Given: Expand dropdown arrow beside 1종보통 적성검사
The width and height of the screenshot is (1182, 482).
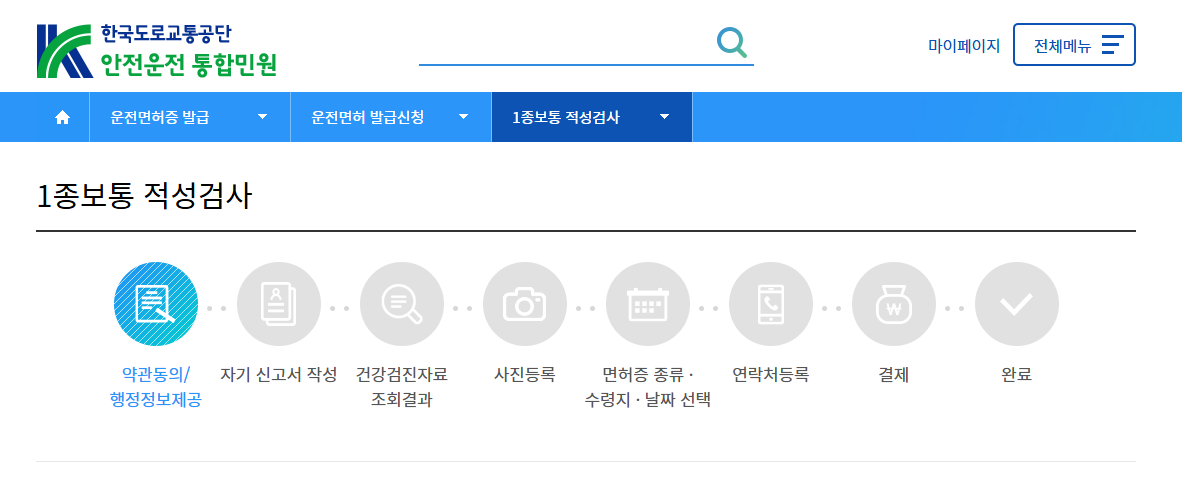Looking at the screenshot, I should point(664,117).
